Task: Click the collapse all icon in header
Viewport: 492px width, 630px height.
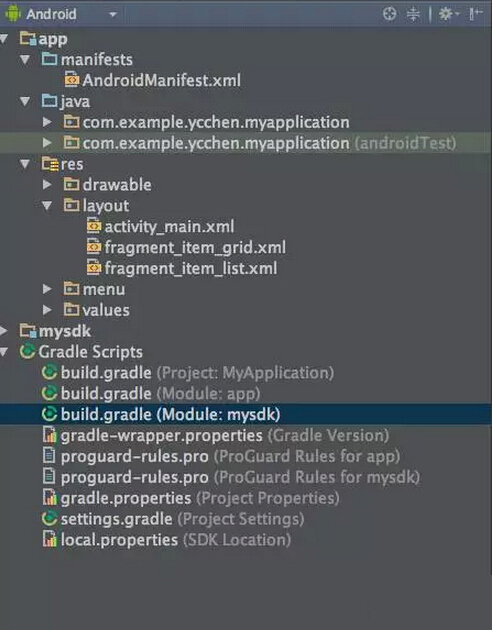Action: coord(413,14)
